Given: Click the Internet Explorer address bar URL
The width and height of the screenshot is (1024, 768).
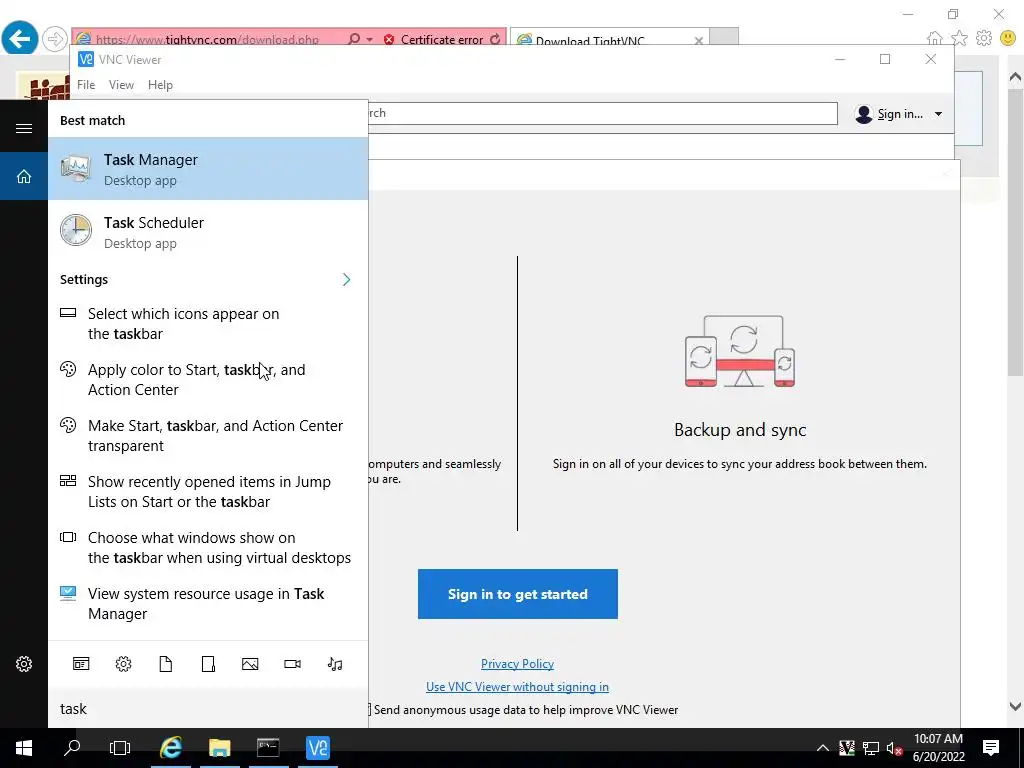Looking at the screenshot, I should tap(208, 39).
